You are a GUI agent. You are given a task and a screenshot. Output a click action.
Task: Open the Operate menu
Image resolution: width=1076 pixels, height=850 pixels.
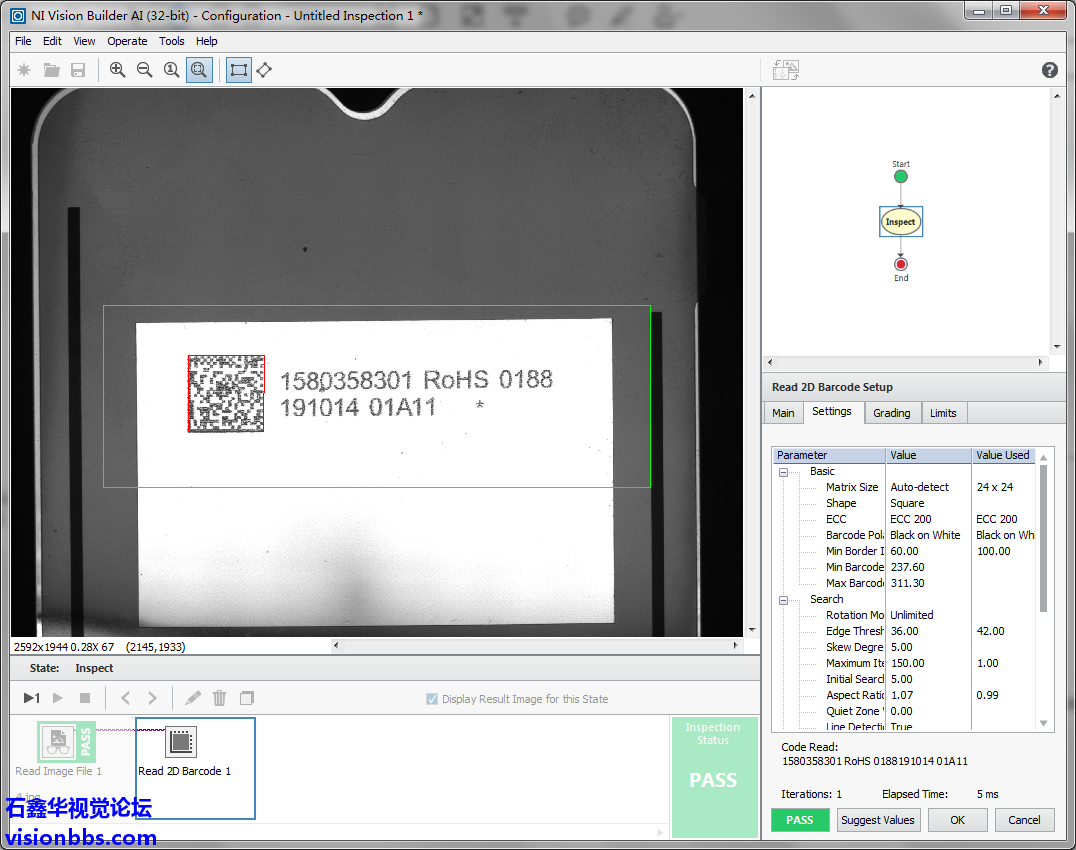pyautogui.click(x=127, y=41)
